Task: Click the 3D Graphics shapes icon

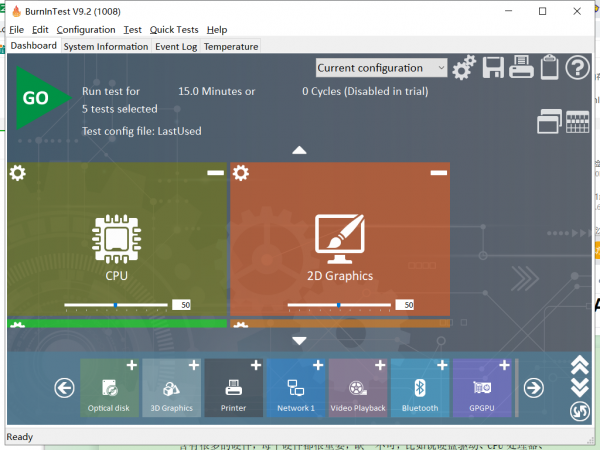Action: tap(171, 388)
